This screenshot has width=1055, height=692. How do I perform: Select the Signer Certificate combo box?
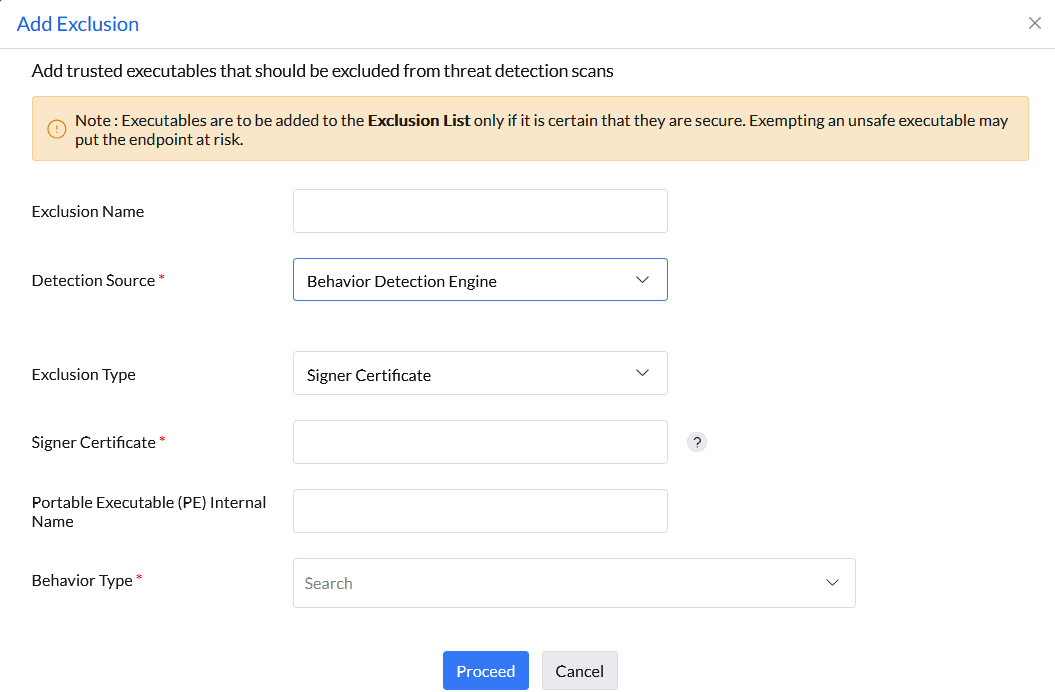point(480,372)
